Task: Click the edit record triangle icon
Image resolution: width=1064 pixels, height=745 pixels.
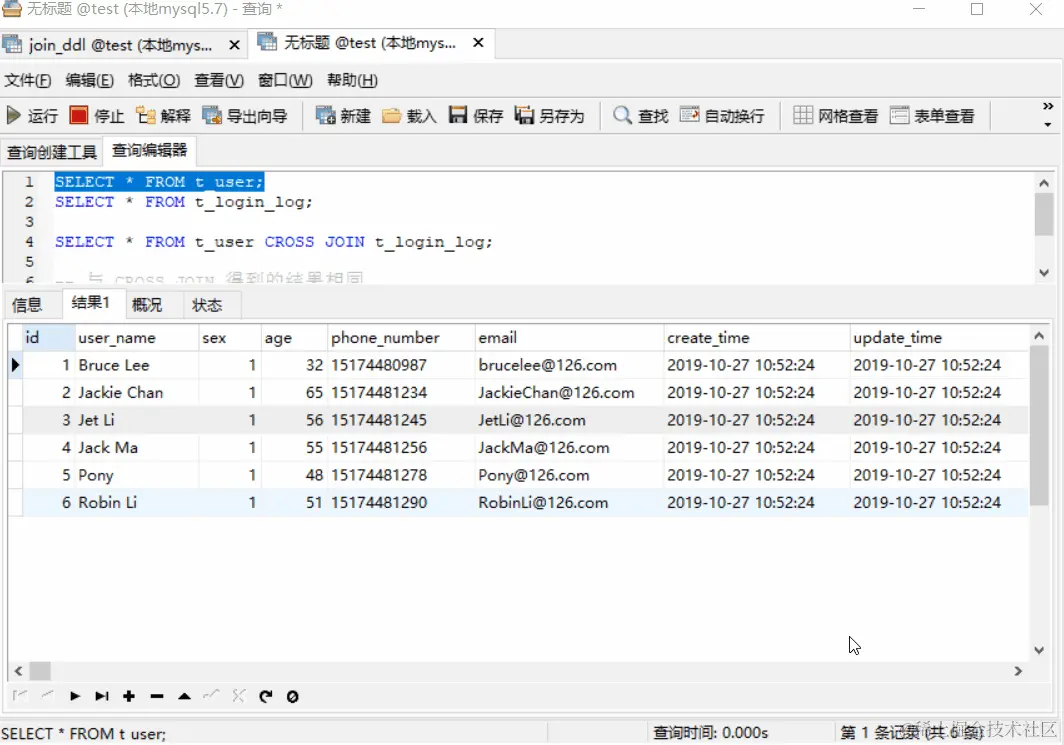Action: [184, 696]
